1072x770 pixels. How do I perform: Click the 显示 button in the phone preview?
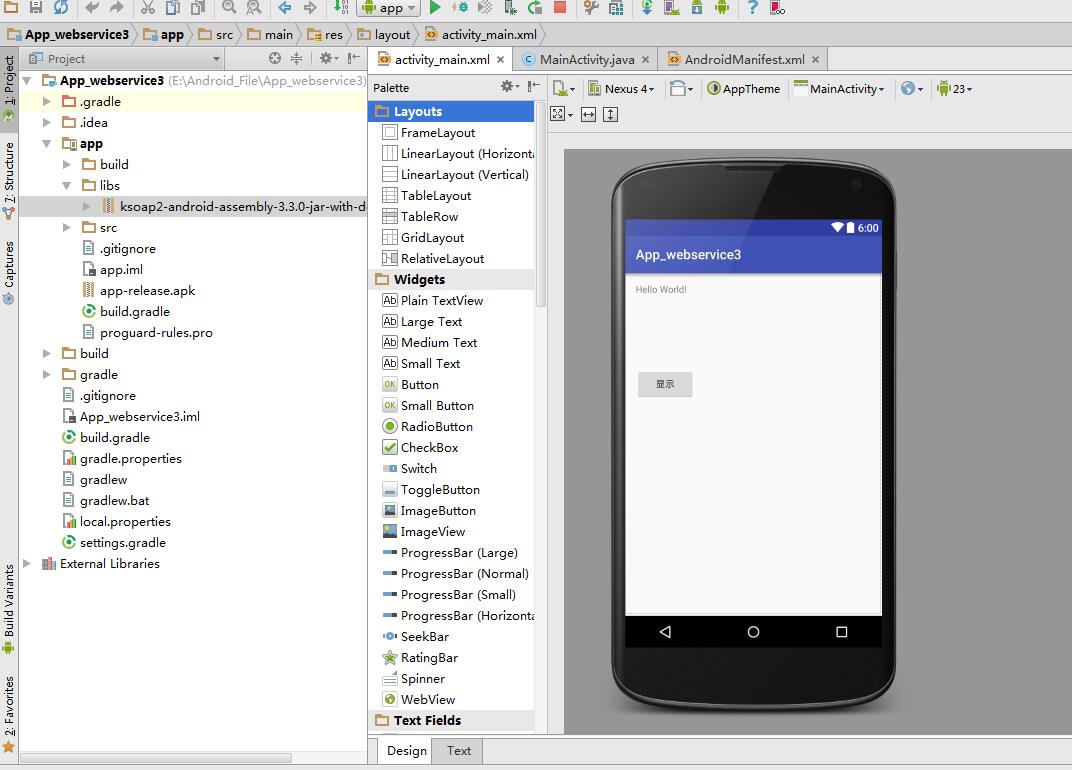665,384
